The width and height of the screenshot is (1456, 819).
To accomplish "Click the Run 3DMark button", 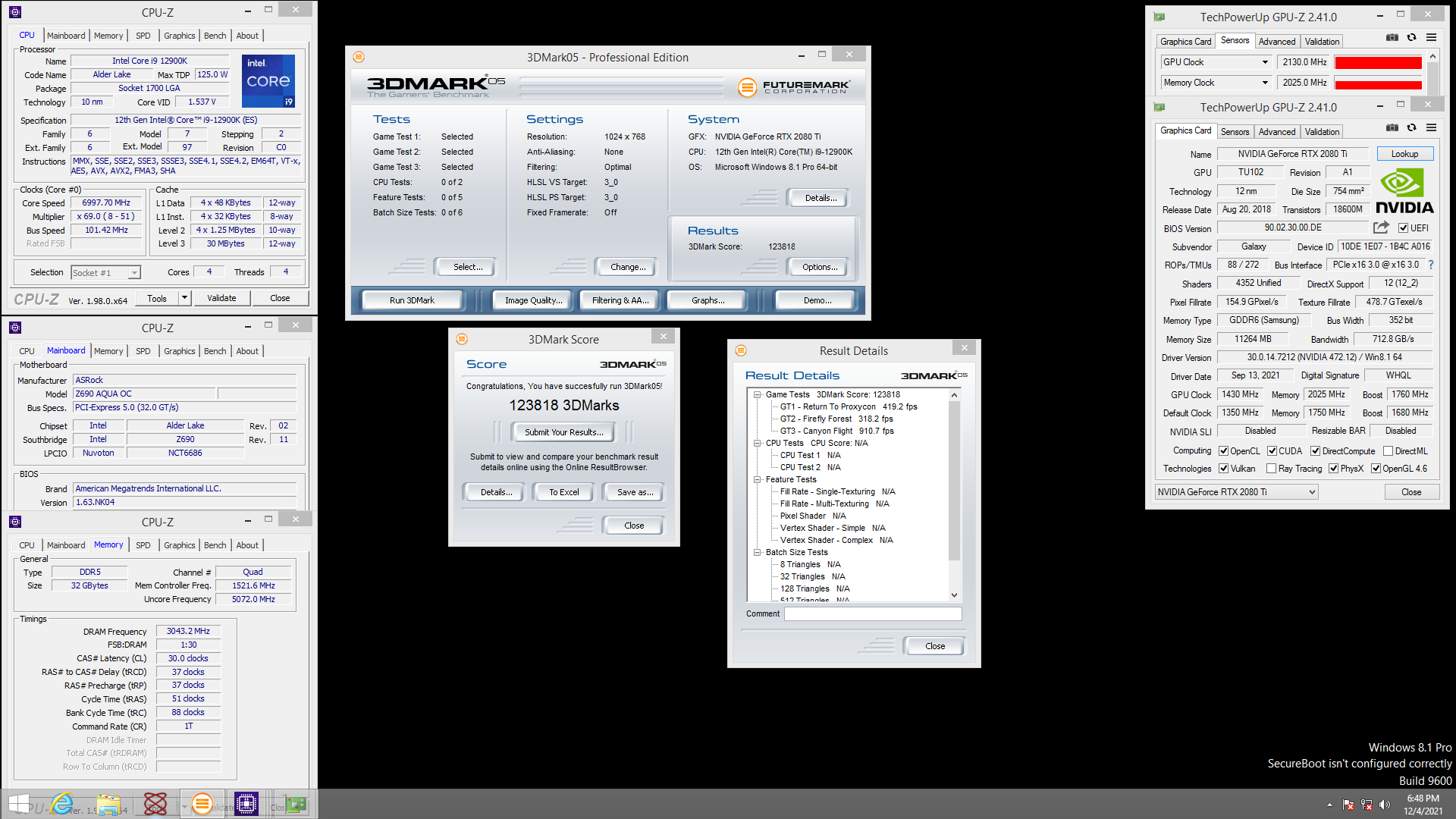I will pyautogui.click(x=412, y=300).
